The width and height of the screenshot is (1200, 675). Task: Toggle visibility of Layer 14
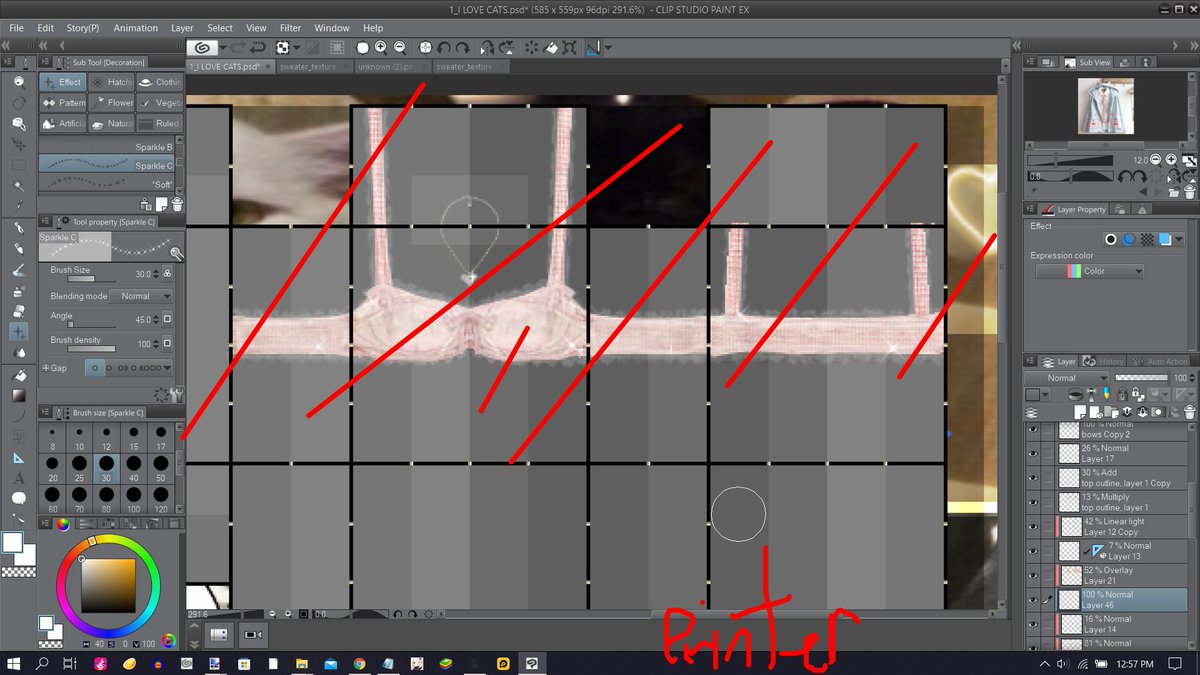pos(1033,624)
